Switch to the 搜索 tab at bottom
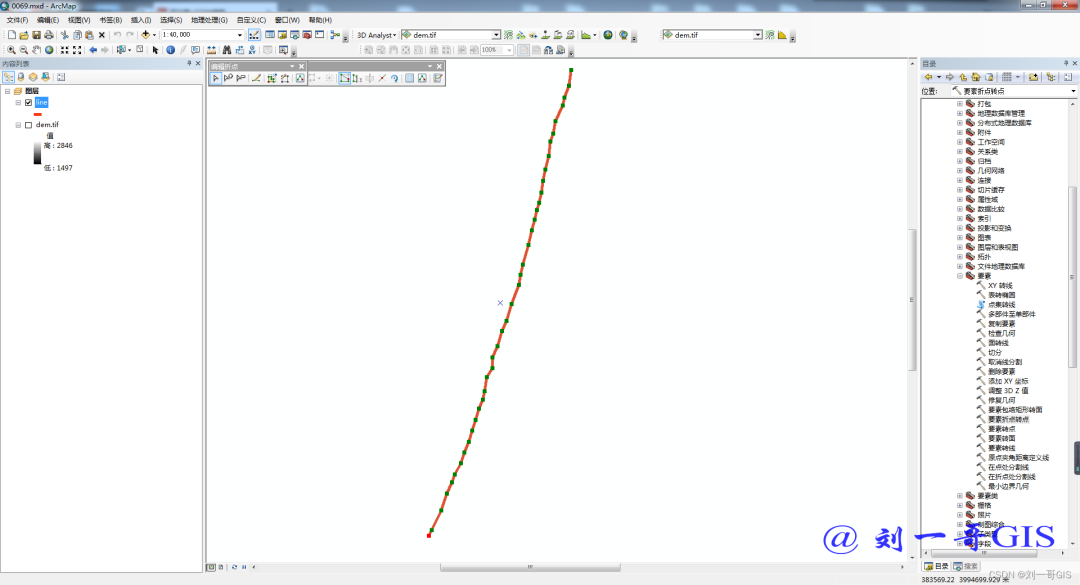The image size is (1080, 585). pos(966,566)
